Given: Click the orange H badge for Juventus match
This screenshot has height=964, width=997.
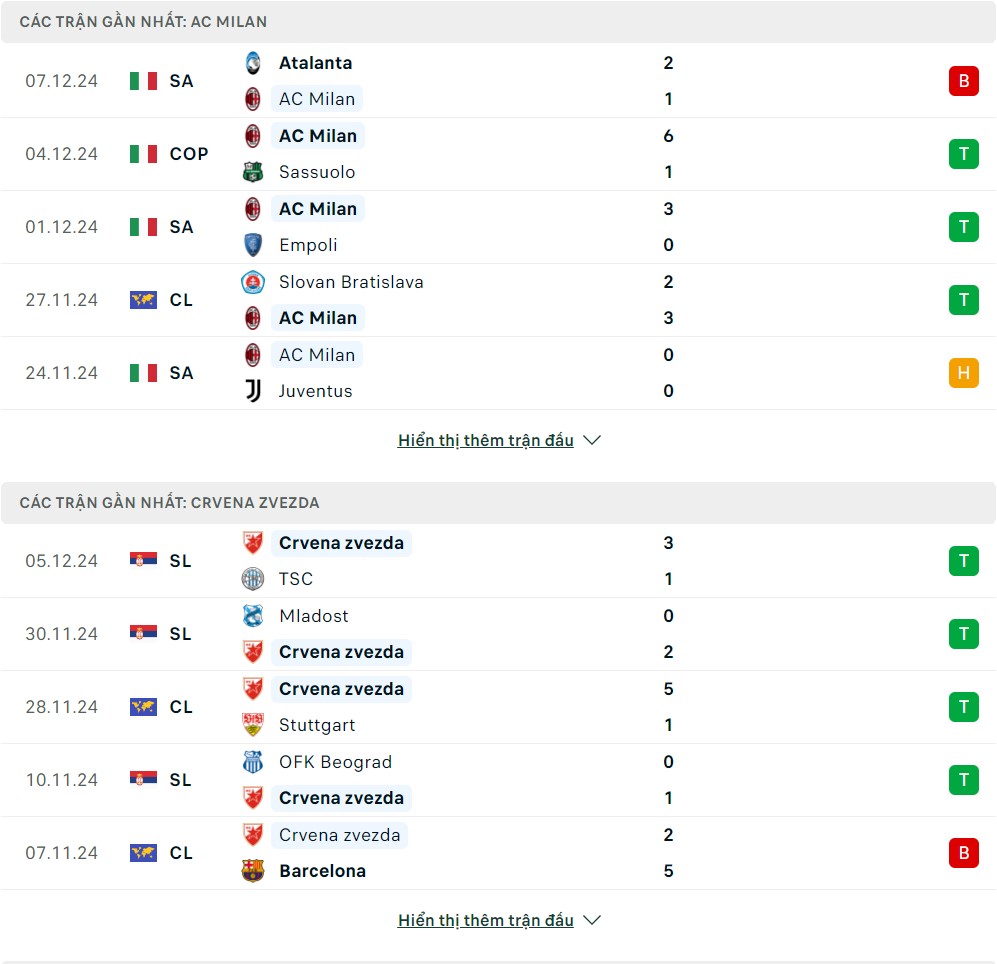Looking at the screenshot, I should (x=963, y=373).
